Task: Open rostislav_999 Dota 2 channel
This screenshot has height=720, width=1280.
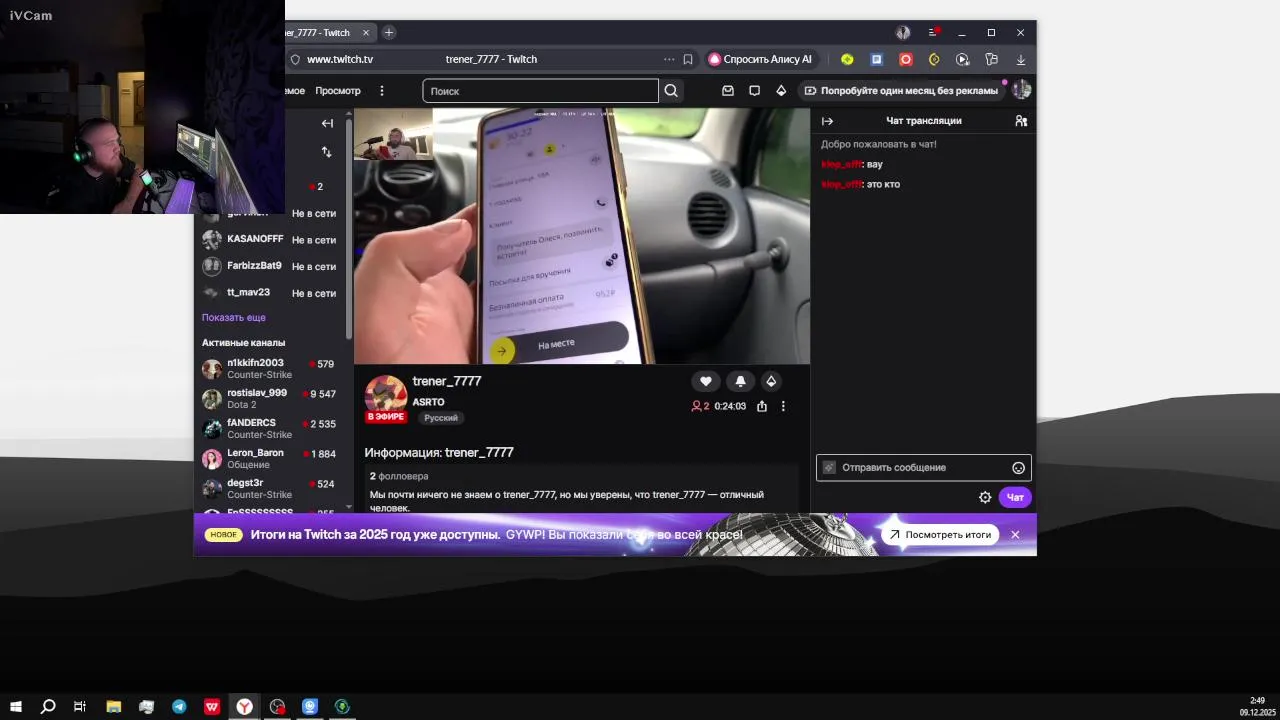Action: coord(270,399)
